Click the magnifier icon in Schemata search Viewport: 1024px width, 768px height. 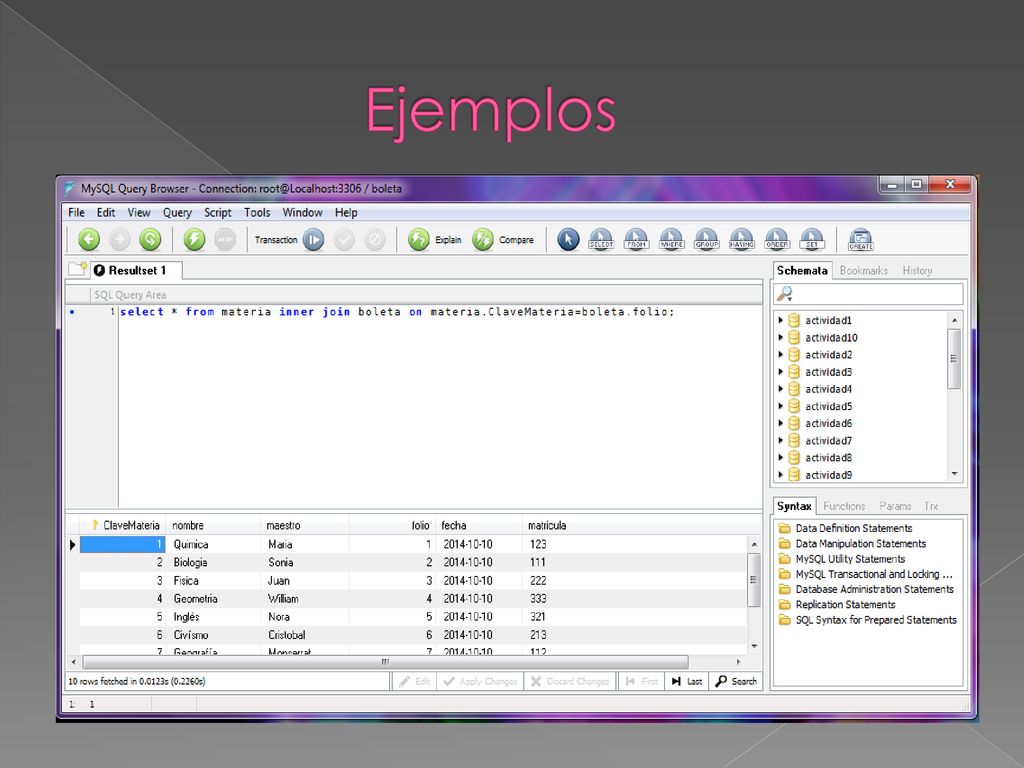(x=784, y=295)
